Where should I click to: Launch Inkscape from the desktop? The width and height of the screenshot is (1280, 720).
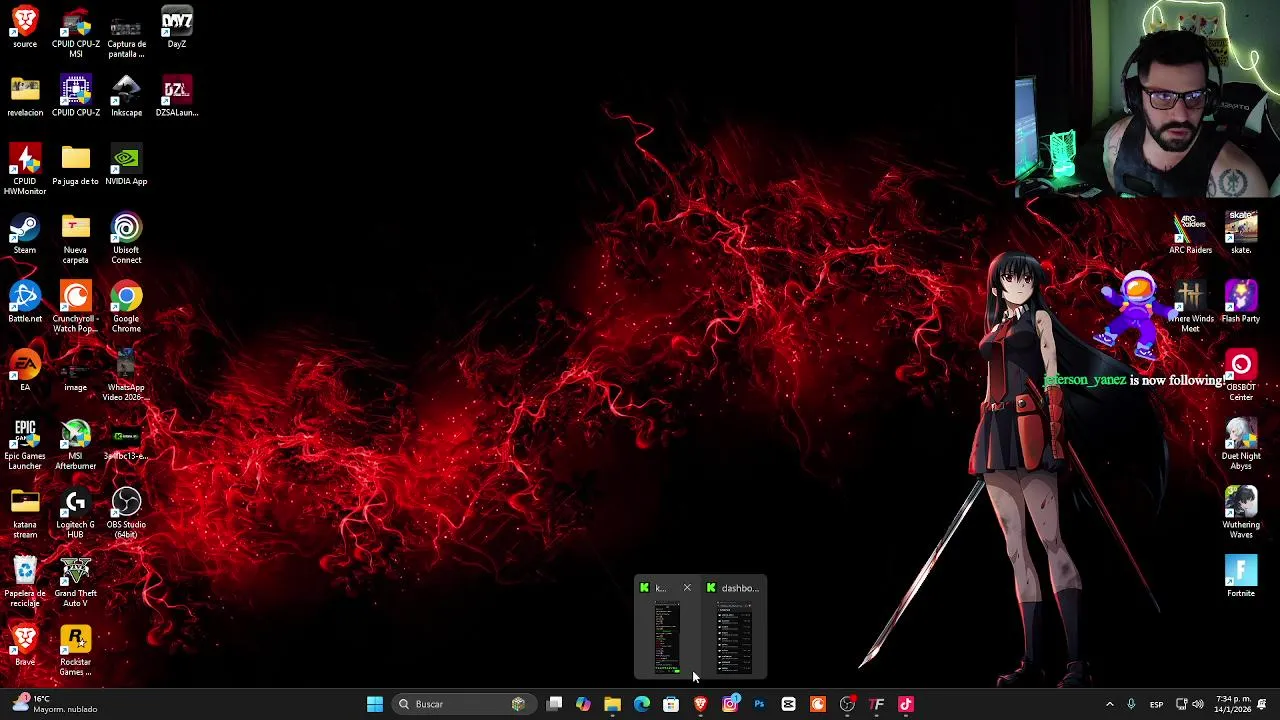[126, 96]
